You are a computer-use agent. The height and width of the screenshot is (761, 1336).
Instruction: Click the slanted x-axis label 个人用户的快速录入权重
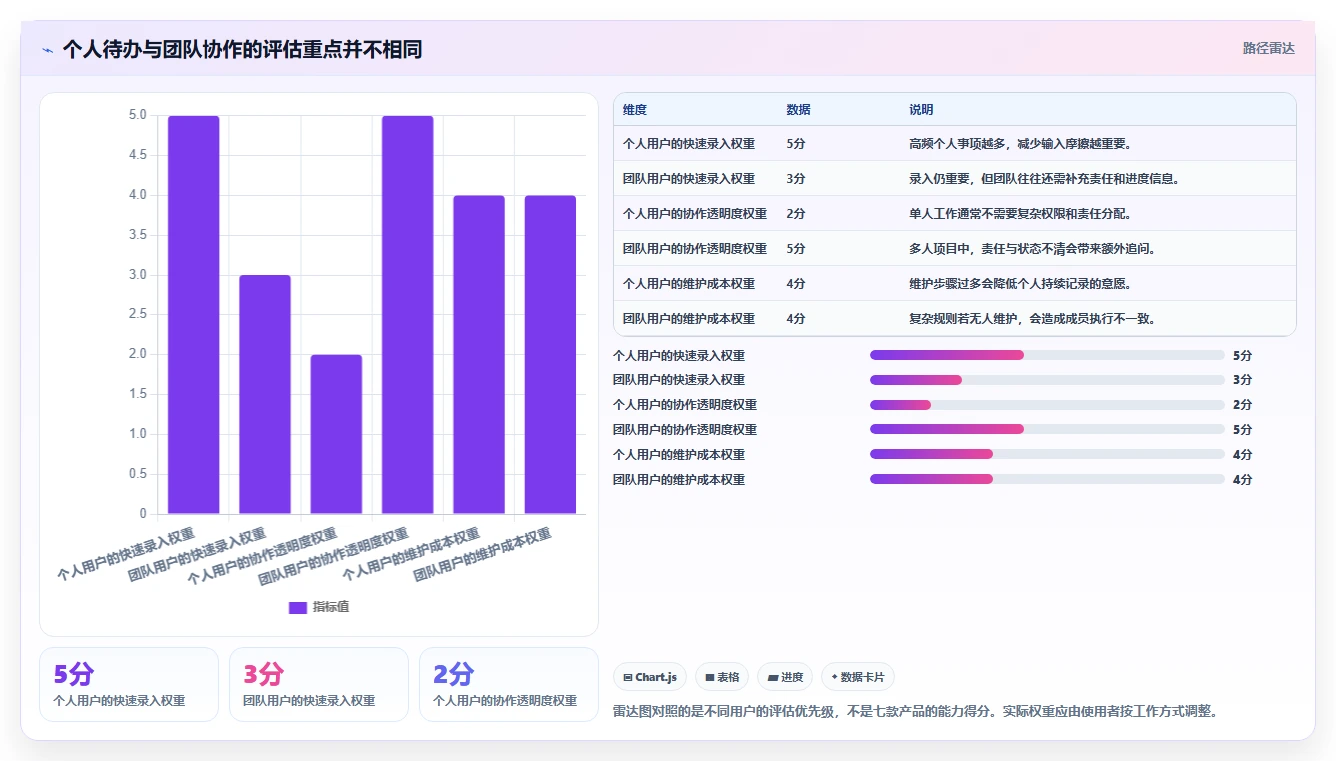126,556
